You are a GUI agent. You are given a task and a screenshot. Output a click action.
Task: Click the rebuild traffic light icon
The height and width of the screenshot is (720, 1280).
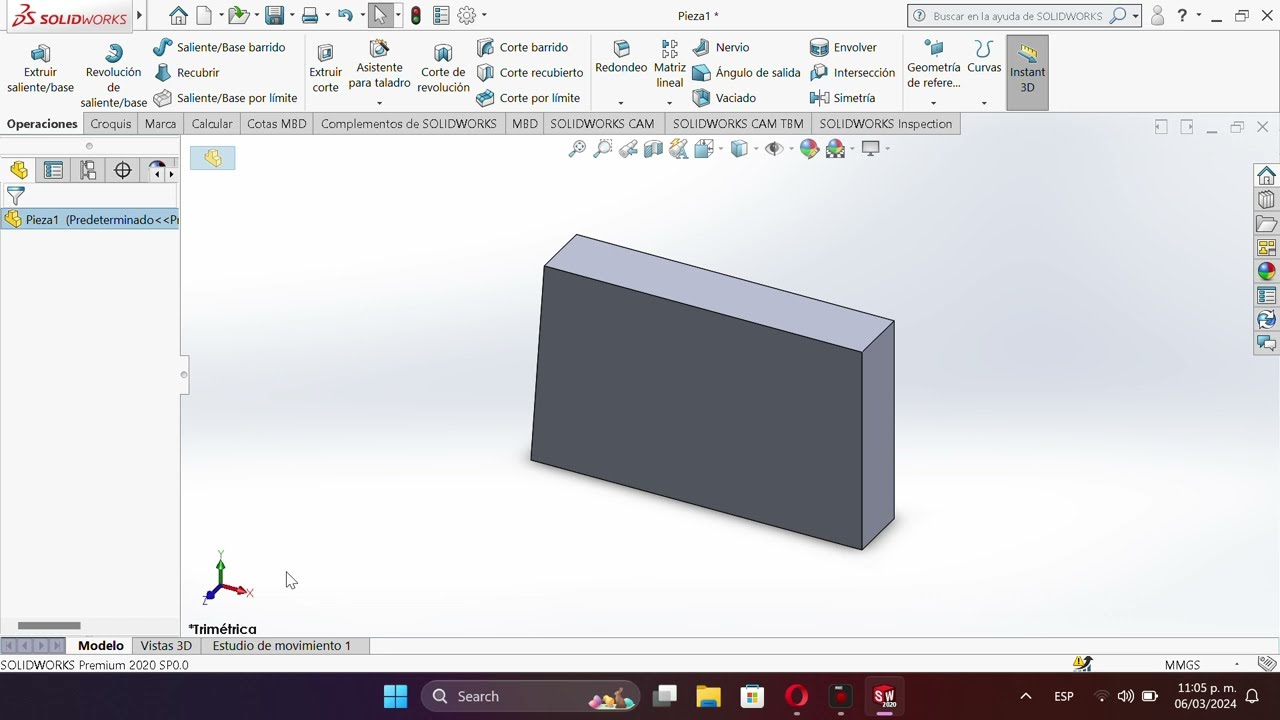416,16
